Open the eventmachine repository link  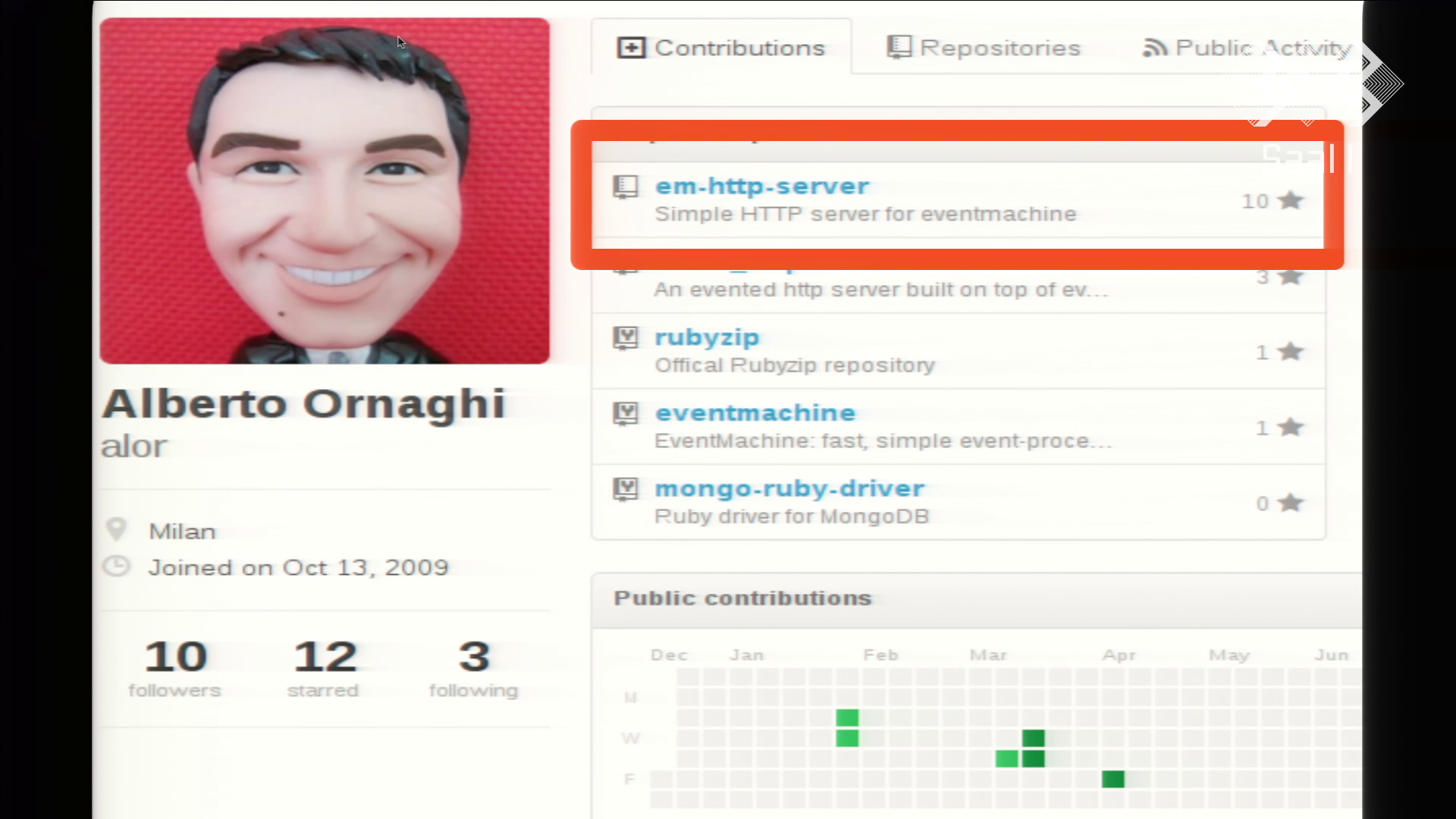755,413
